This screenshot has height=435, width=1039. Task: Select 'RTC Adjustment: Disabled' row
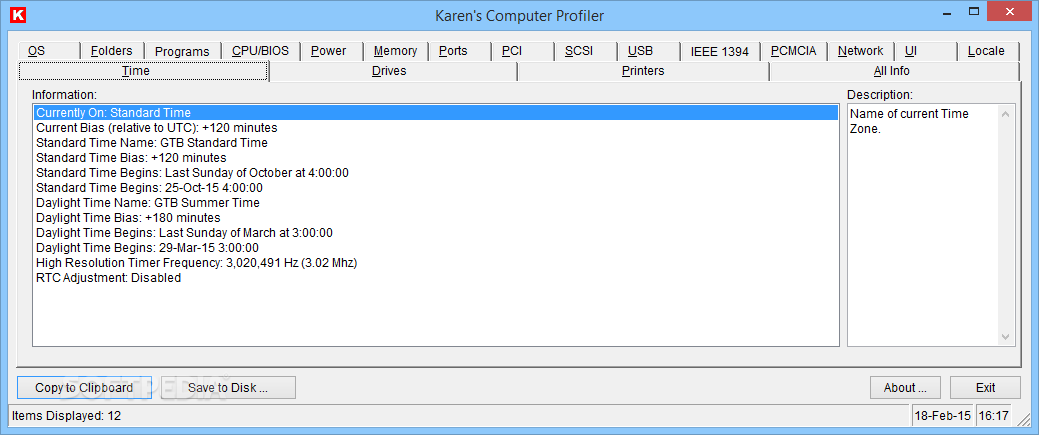point(436,279)
